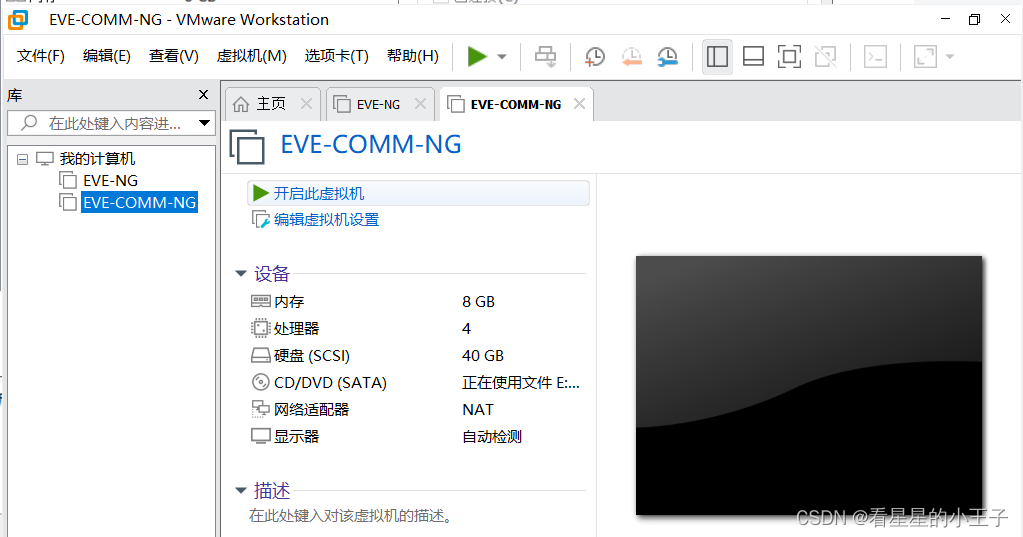Click the VMware Workstation title bar logo
Image resolution: width=1023 pixels, height=537 pixels.
[x=18, y=20]
